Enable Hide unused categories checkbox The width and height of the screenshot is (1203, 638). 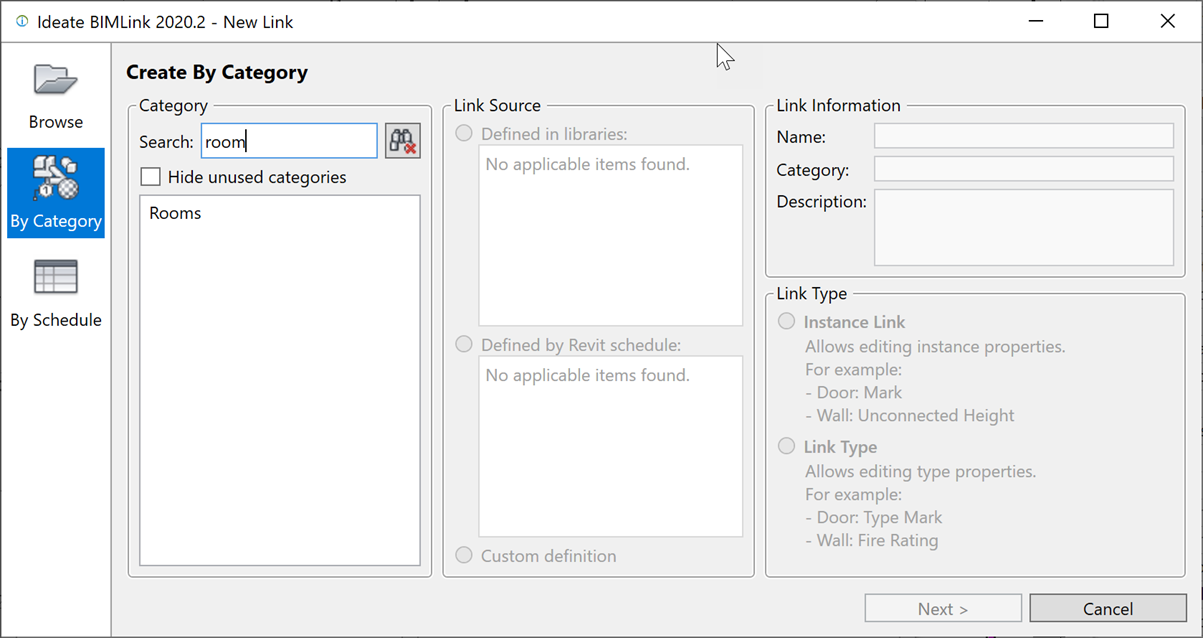pyautogui.click(x=151, y=177)
